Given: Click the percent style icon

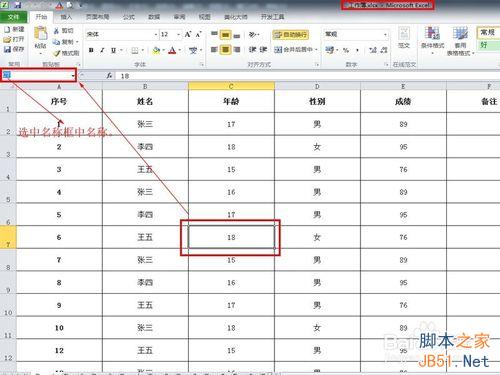Looking at the screenshot, I should pos(346,50).
